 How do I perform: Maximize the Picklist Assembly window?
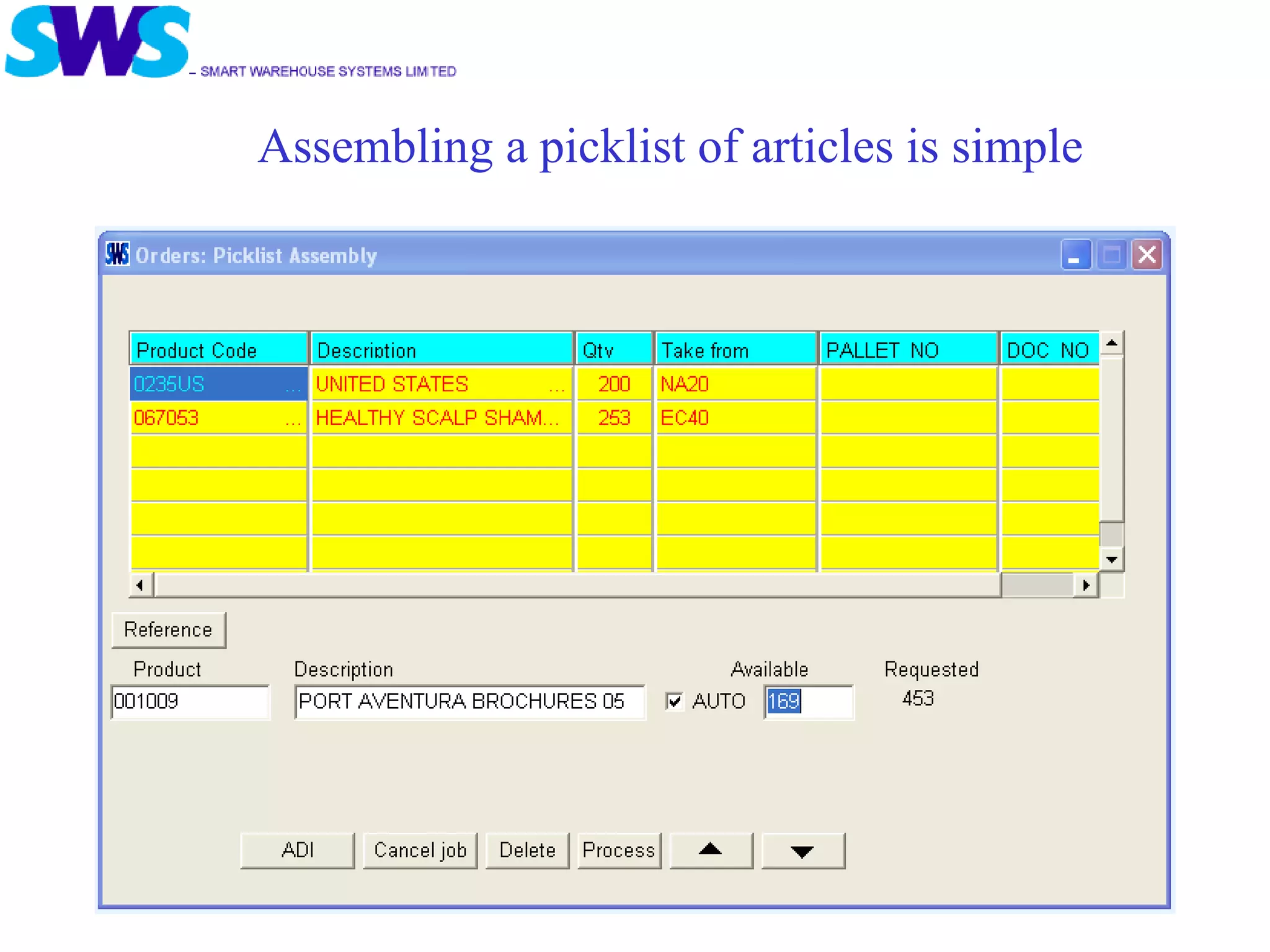1111,255
